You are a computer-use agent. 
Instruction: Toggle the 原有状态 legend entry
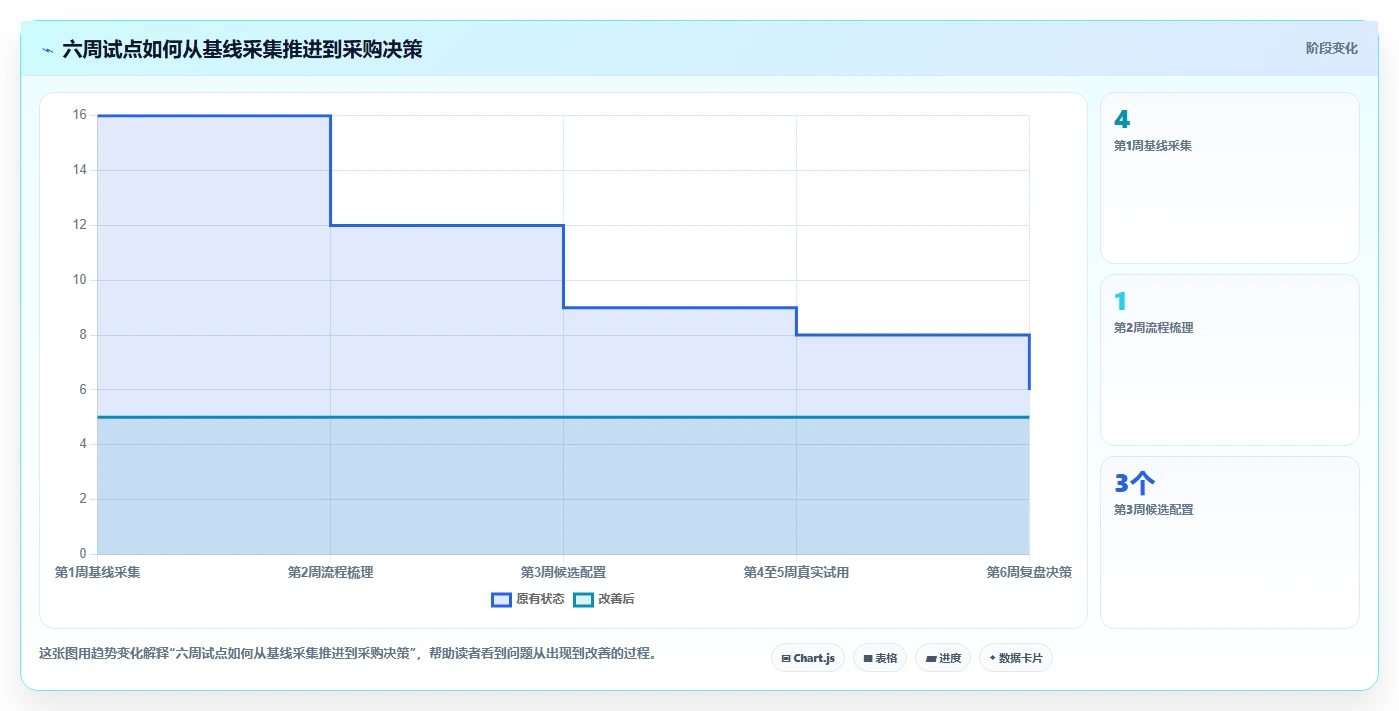(x=527, y=599)
